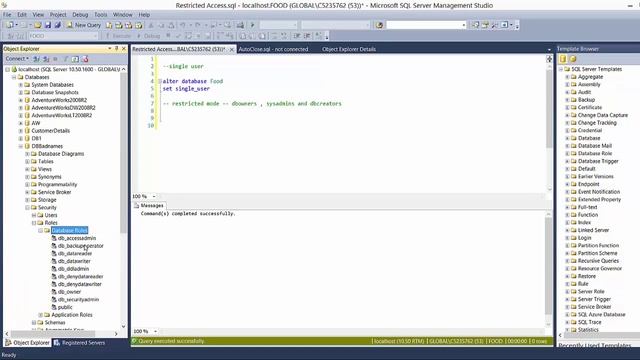Toggle auto-hide pin on Object Explorer panel
This screenshot has height=360, width=640.
pos(117,49)
